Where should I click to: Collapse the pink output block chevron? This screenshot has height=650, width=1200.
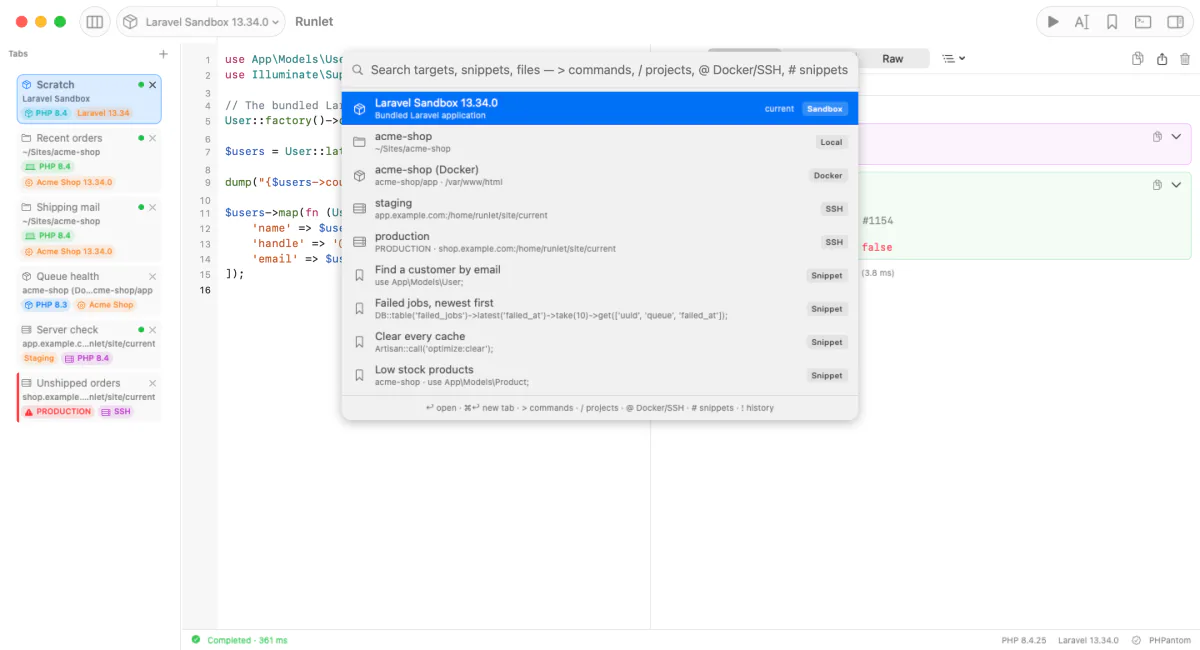[1176, 137]
